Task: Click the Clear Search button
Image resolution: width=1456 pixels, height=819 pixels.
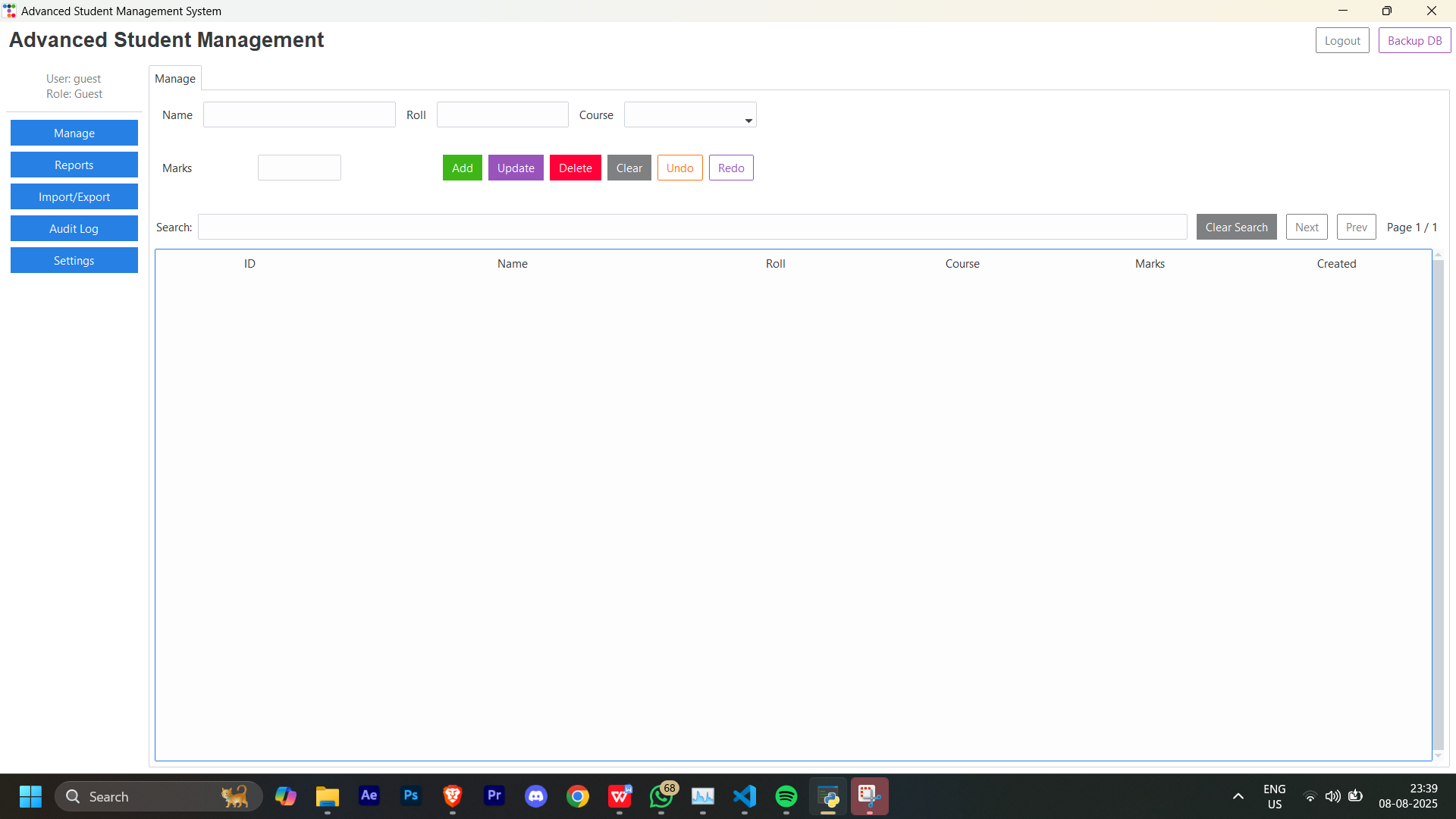Action: (x=1237, y=227)
